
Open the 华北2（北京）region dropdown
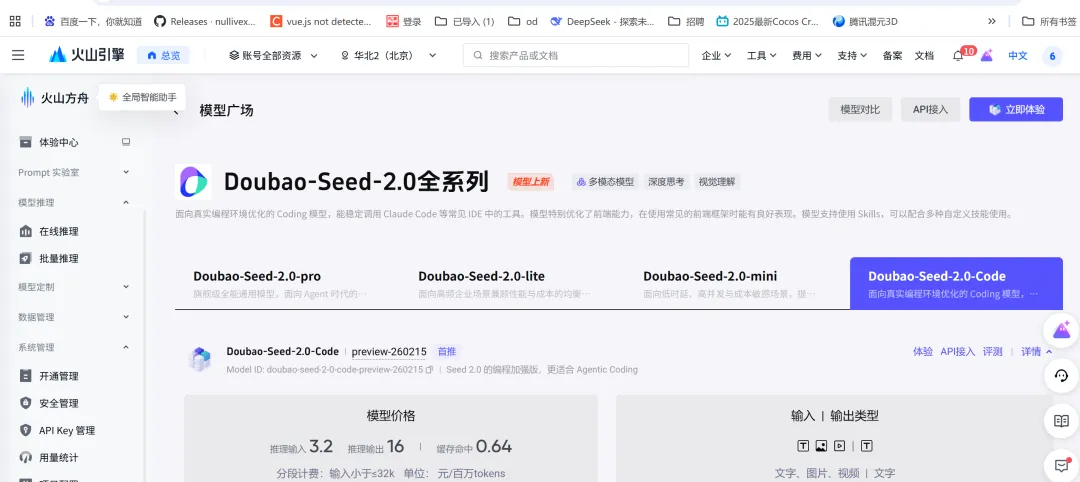pyautogui.click(x=389, y=56)
